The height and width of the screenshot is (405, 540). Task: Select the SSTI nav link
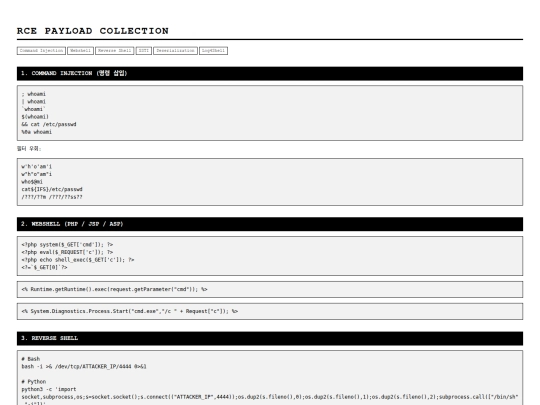[x=144, y=51]
